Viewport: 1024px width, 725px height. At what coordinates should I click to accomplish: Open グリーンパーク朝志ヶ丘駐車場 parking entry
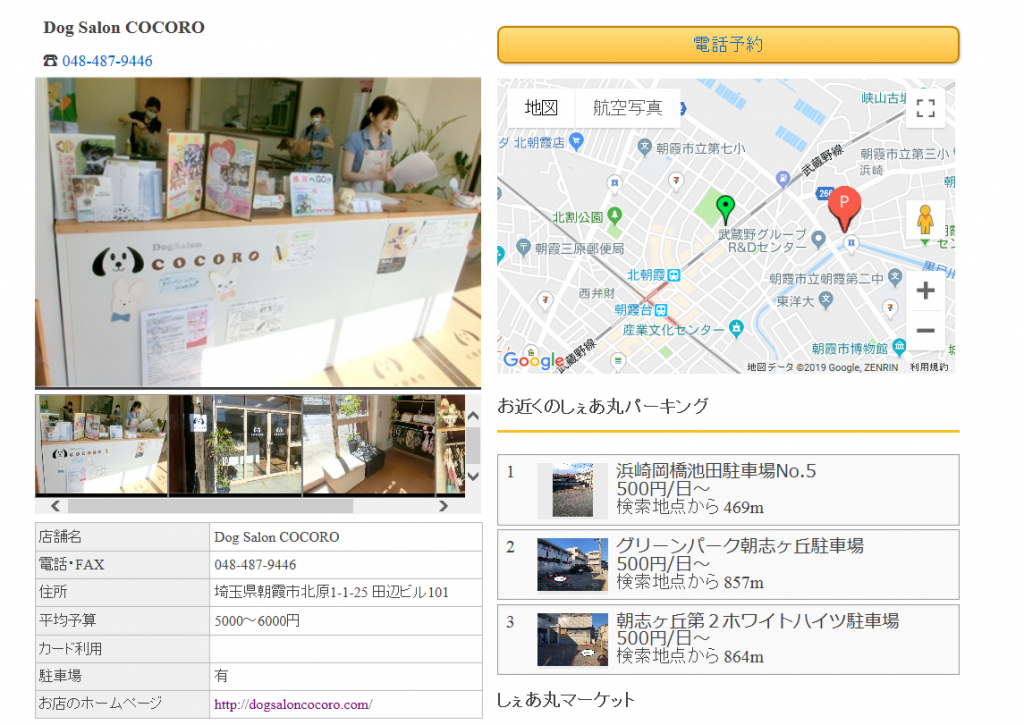tap(728, 564)
